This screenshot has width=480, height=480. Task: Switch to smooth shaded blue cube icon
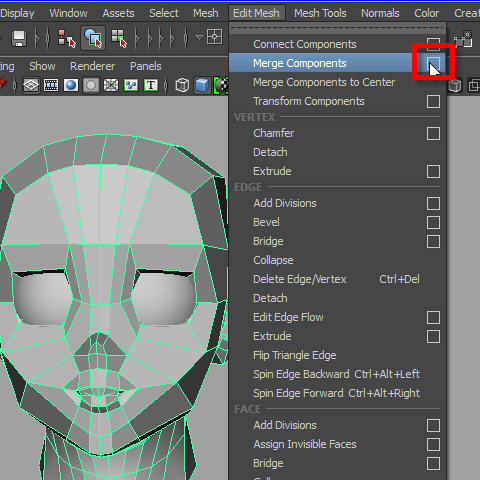(x=202, y=85)
